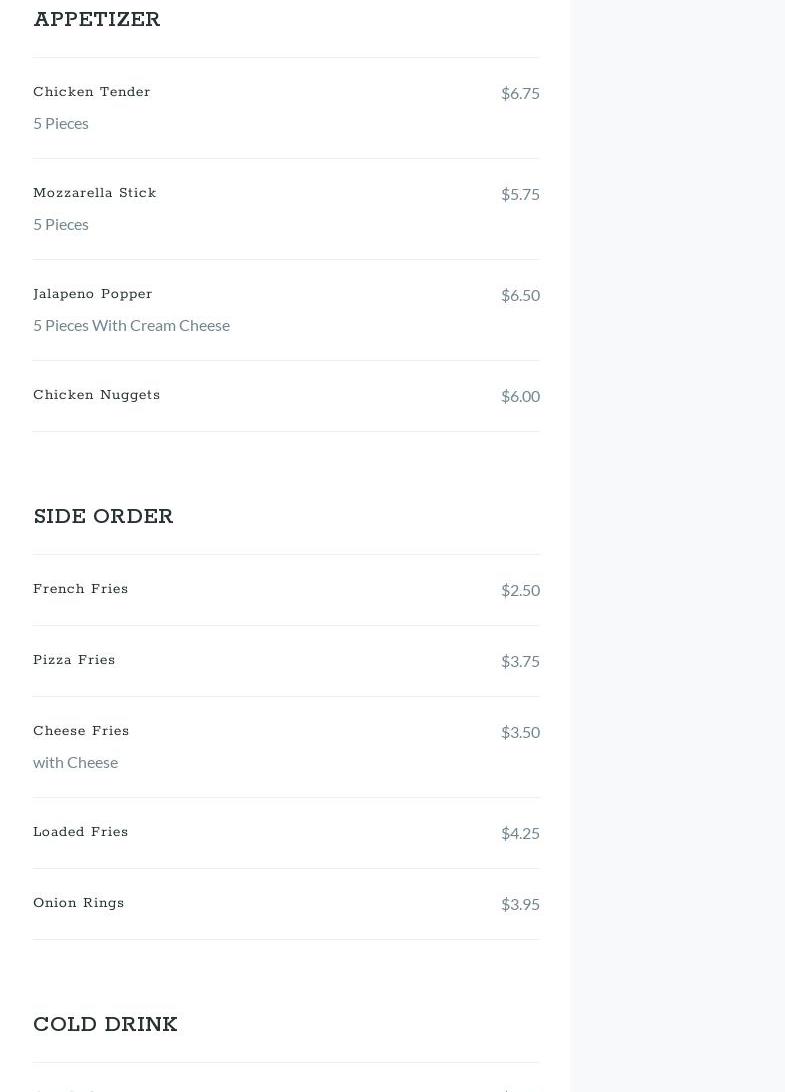The image size is (785, 1092).
Task: Select the Onion Rings item
Action: pos(79,903)
